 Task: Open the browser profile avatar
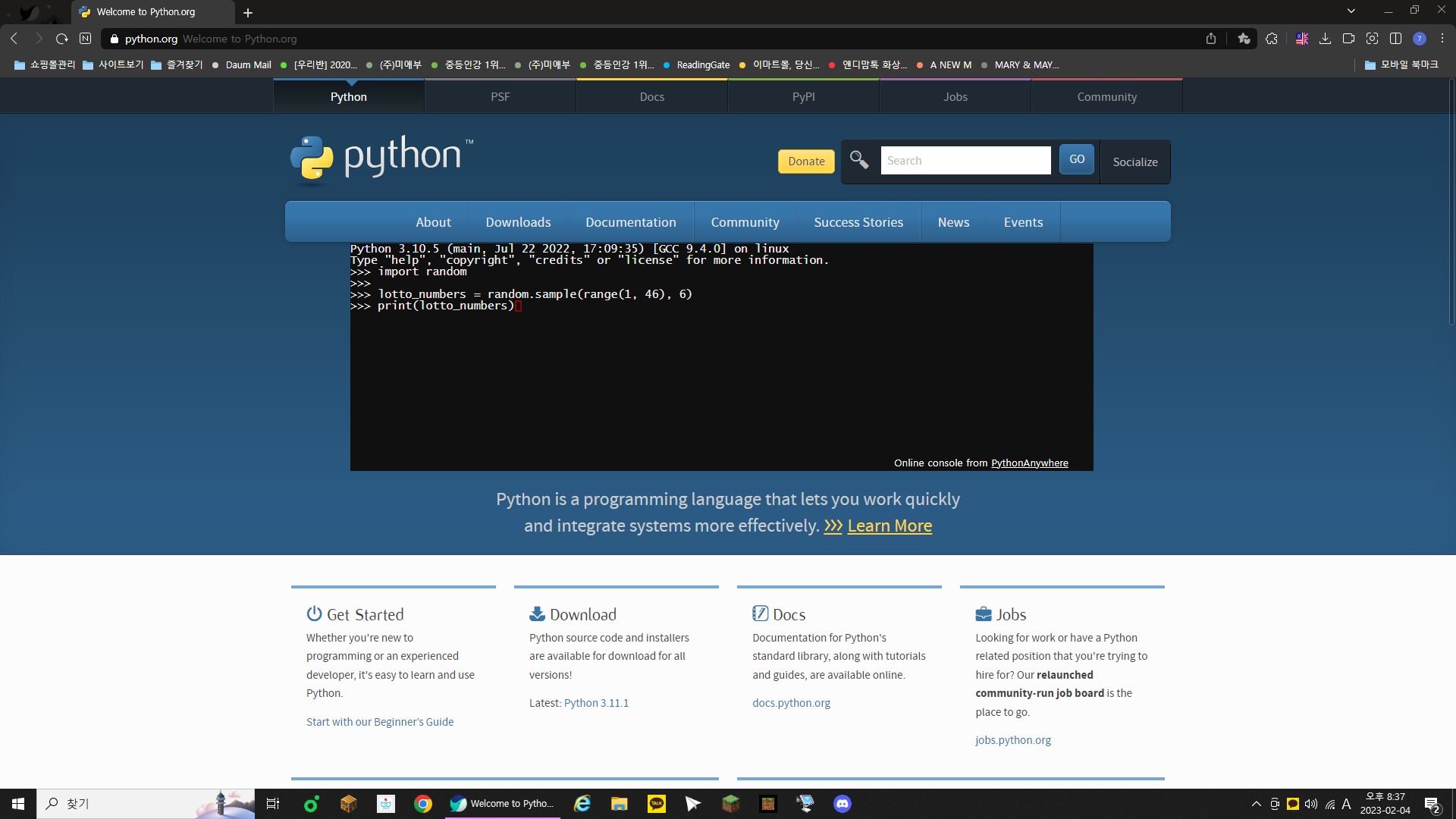(x=1420, y=39)
